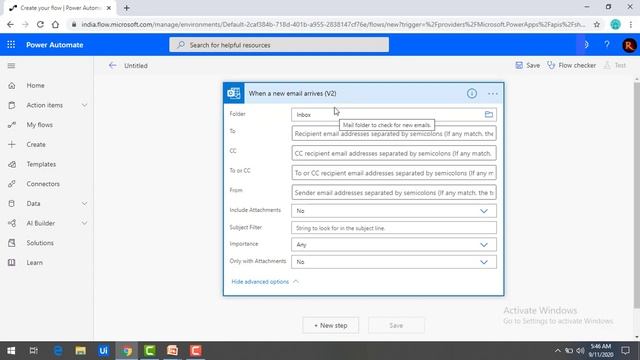
Task: Click the New step button
Action: (331, 325)
